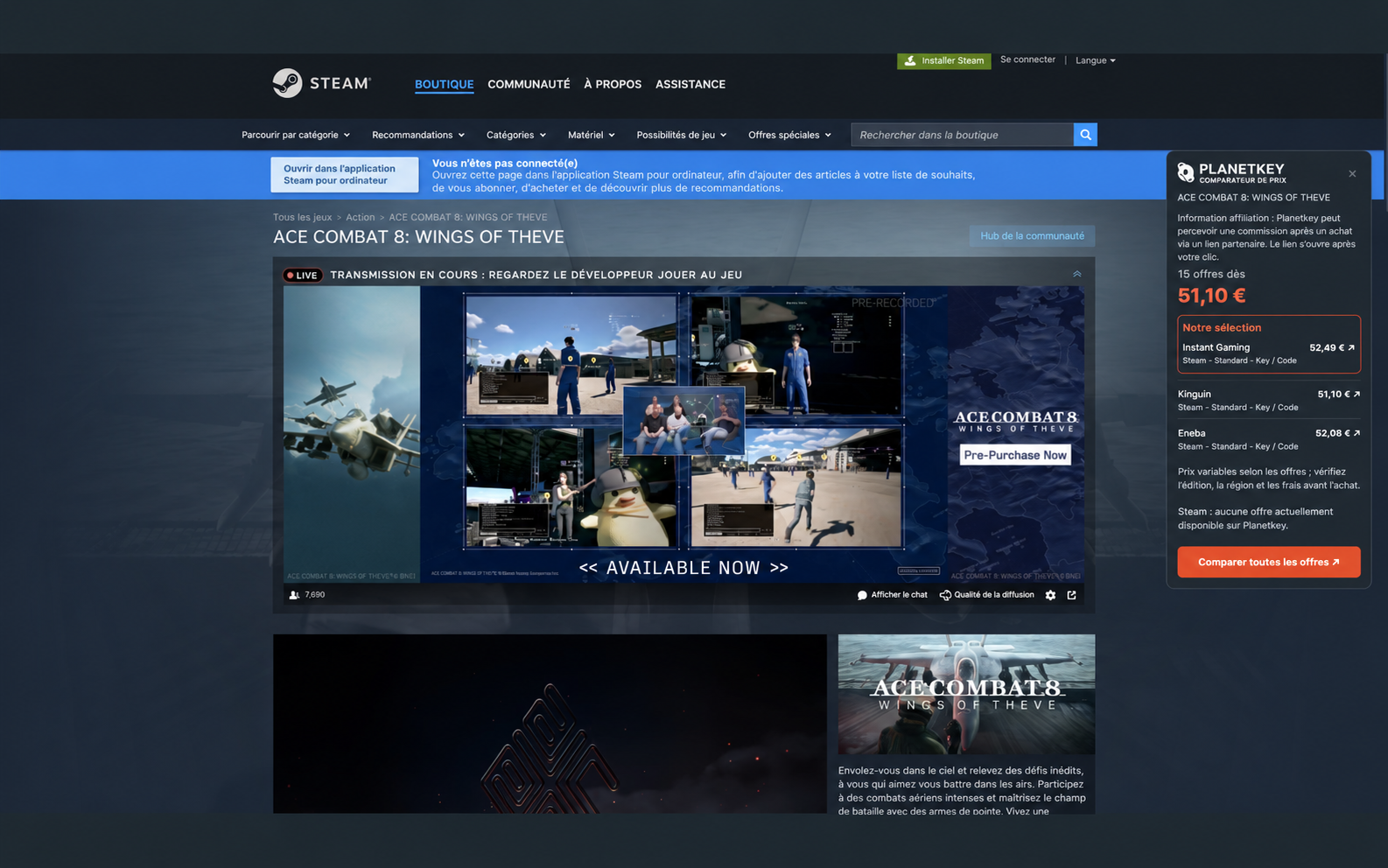Click the trailer video player
1388x868 pixels.
tap(550, 724)
